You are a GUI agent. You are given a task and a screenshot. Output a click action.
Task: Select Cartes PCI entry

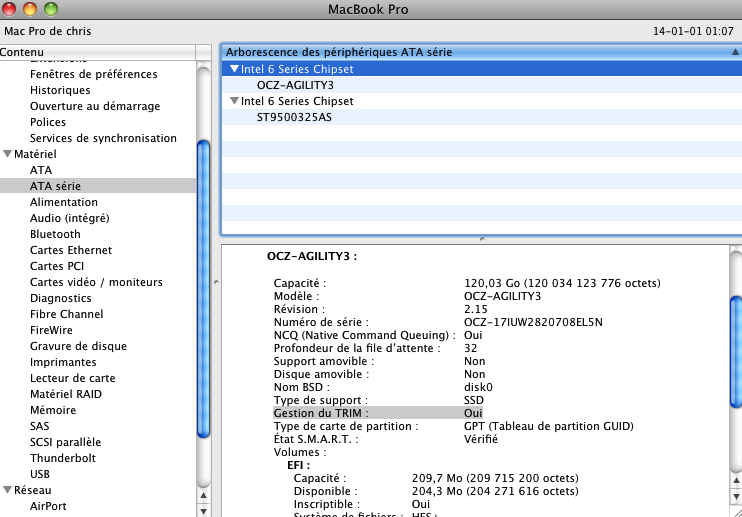pos(57,266)
